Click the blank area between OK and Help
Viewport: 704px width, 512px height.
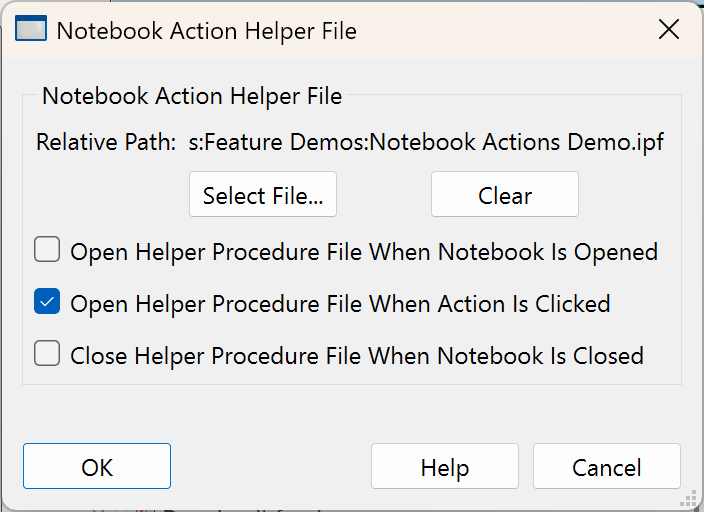[270, 467]
